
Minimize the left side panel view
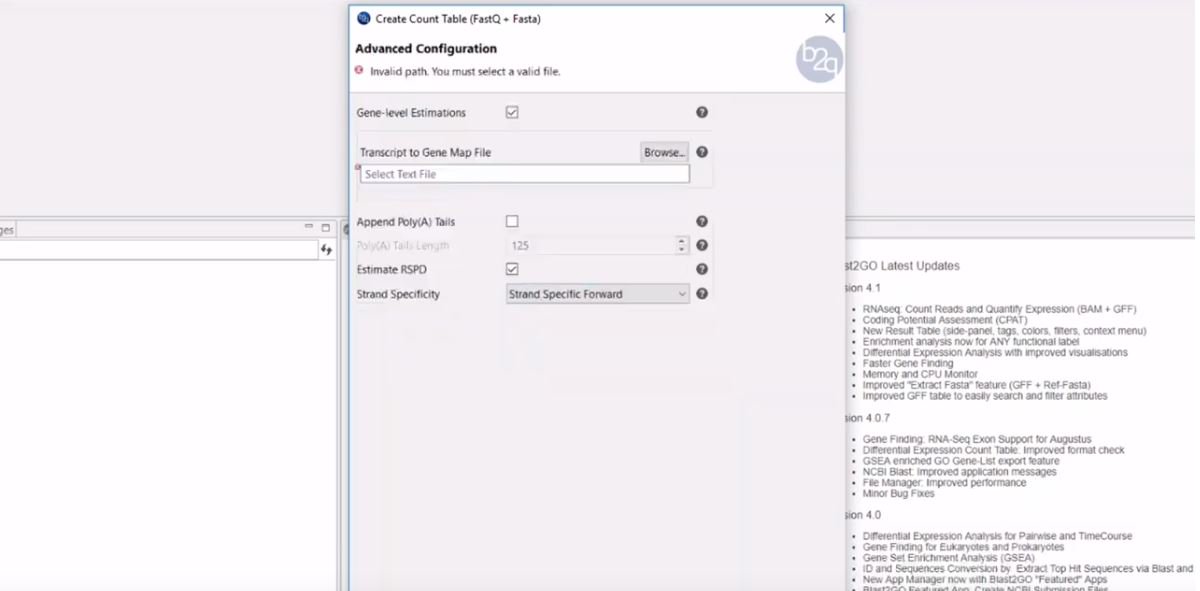(x=310, y=228)
